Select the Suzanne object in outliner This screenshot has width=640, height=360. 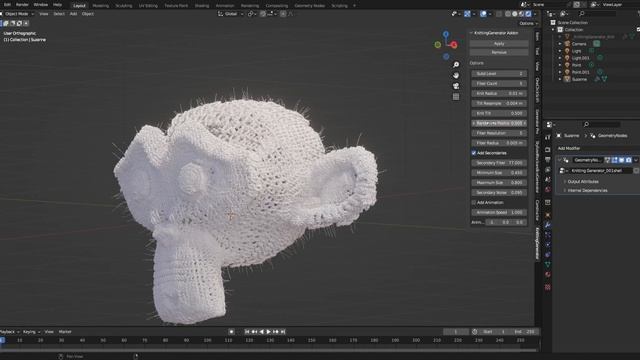[x=579, y=79]
